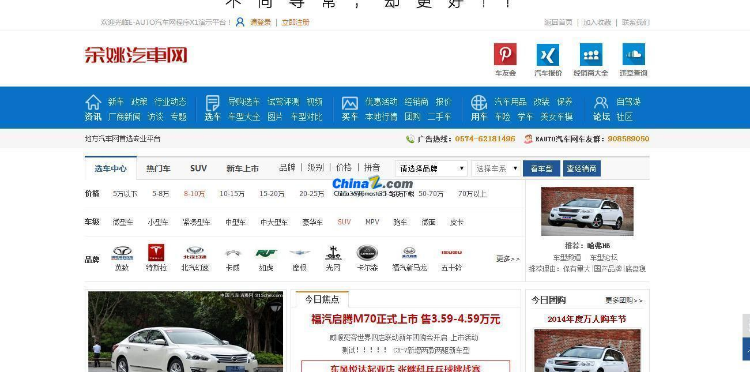Click the 联系我们 link in the top bar
Viewport: 750px width, 372px height.
(636, 22)
